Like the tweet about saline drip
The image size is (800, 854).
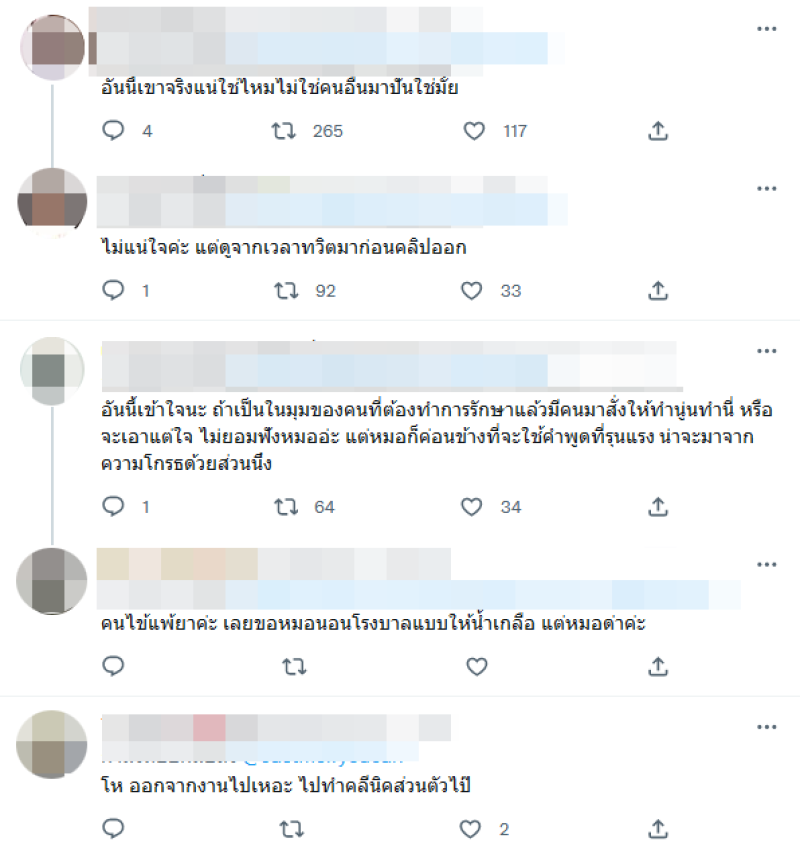477,667
